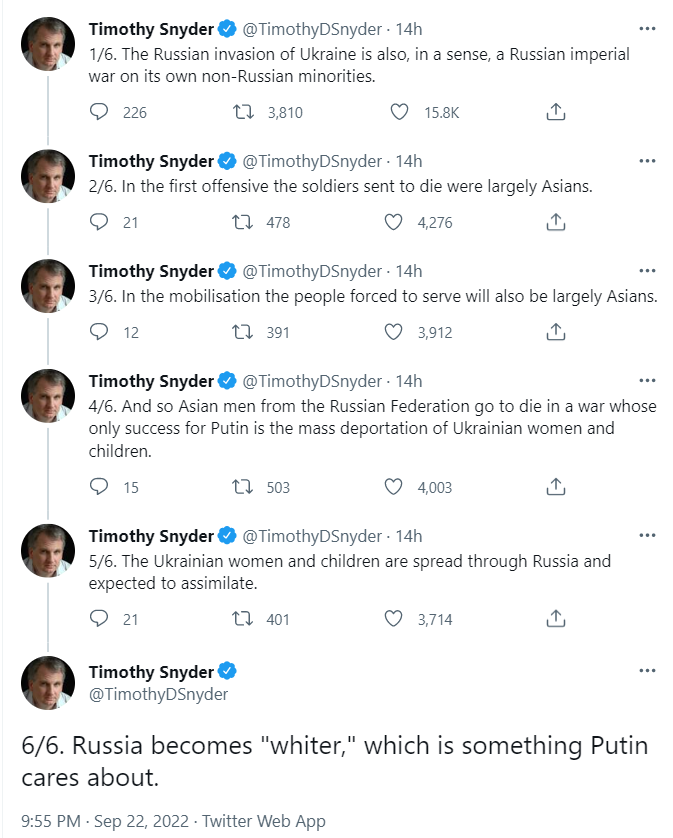Share the 4/6 tweet
The width and height of the screenshot is (673, 838).
pyautogui.click(x=557, y=487)
